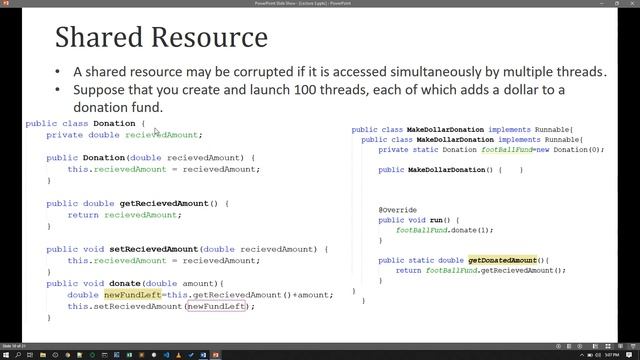This screenshot has height=360, width=640.
Task: Go to previous slide using status bar arrow
Action: point(558,346)
